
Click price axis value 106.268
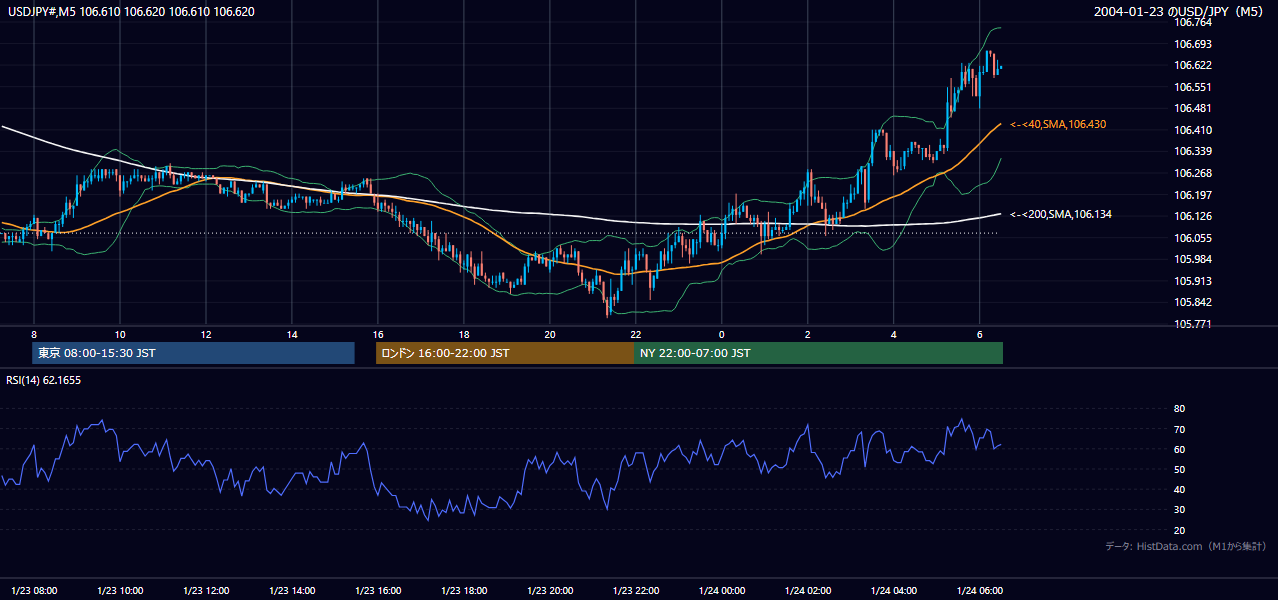click(1193, 173)
